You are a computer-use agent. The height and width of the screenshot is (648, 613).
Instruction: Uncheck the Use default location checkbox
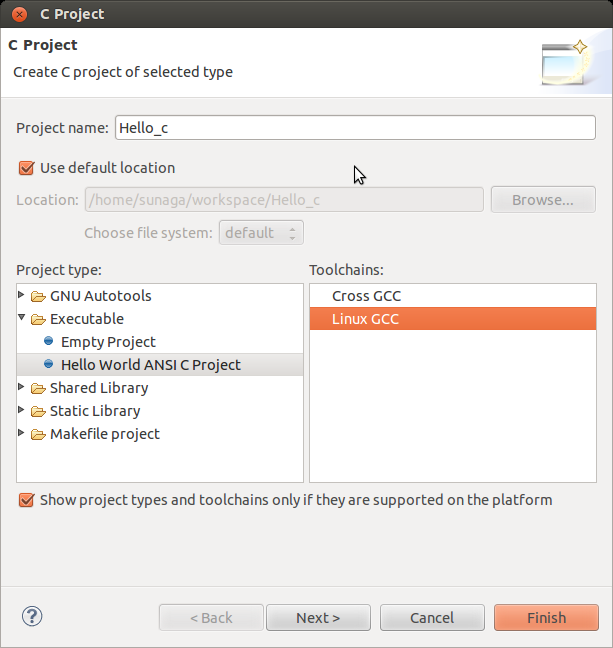point(26,168)
